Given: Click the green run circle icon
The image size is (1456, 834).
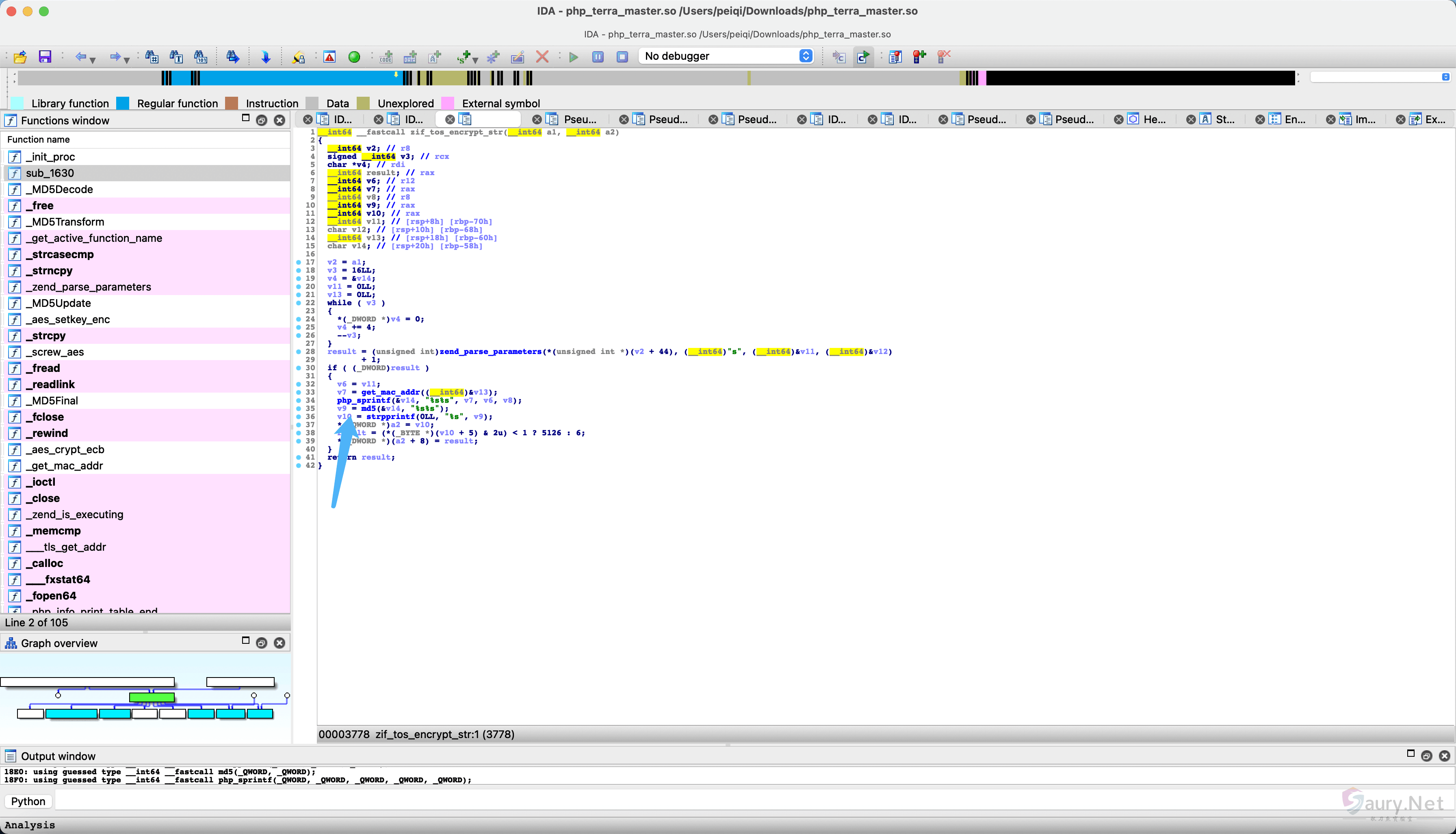Looking at the screenshot, I should 354,57.
